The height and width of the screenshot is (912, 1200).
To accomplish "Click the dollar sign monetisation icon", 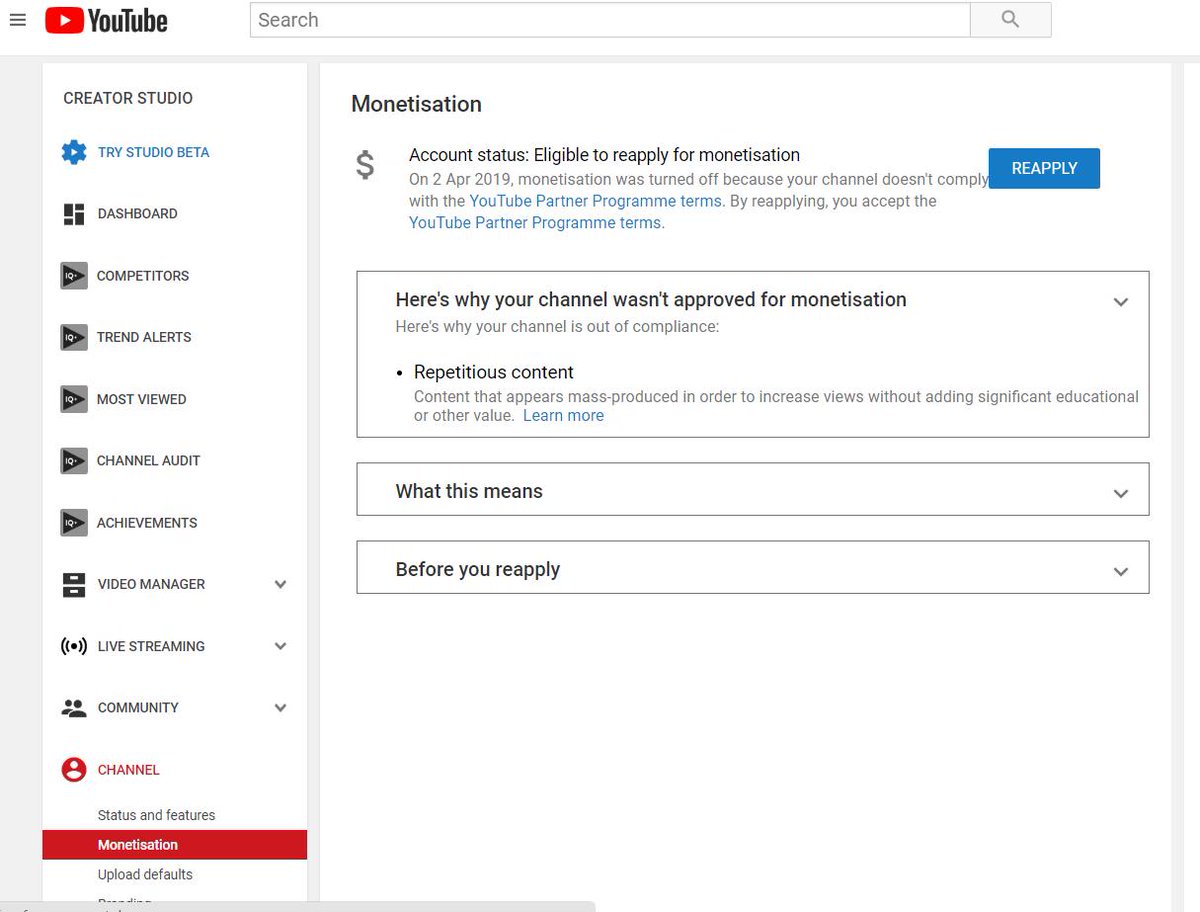I will click(366, 165).
